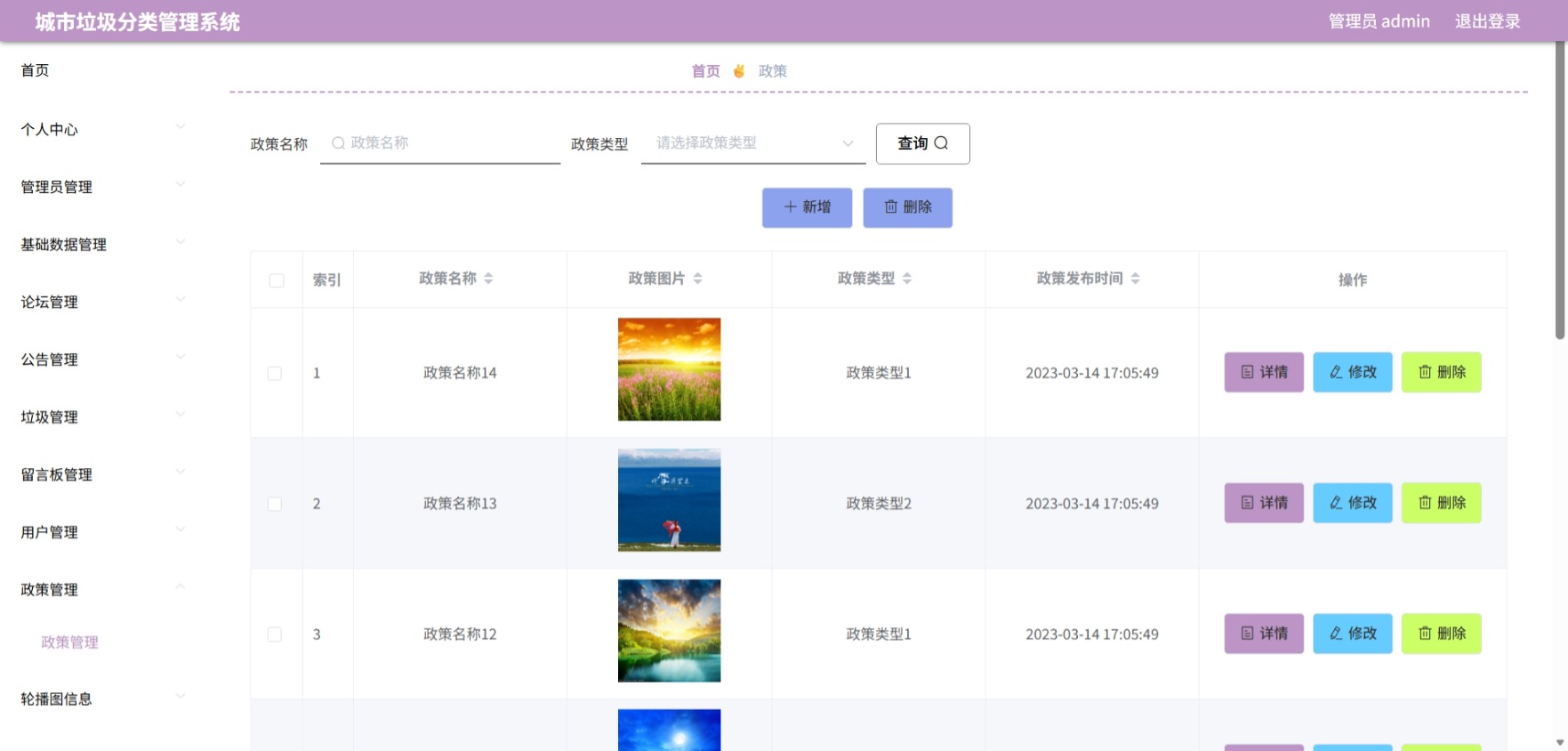1568x751 pixels.
Task: Open the 政策类型 dropdown selector
Action: click(x=753, y=143)
